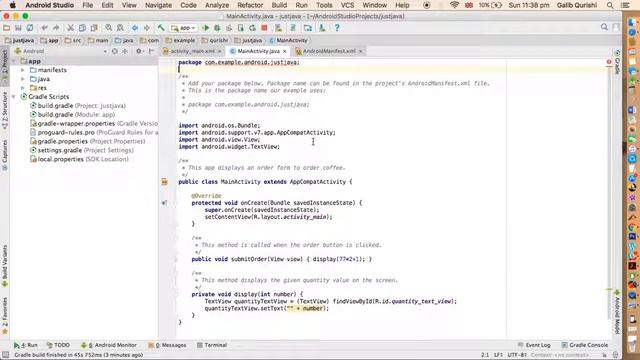Start debugging with the bug icon
The image size is (640, 360).
pyautogui.click(x=217, y=28)
